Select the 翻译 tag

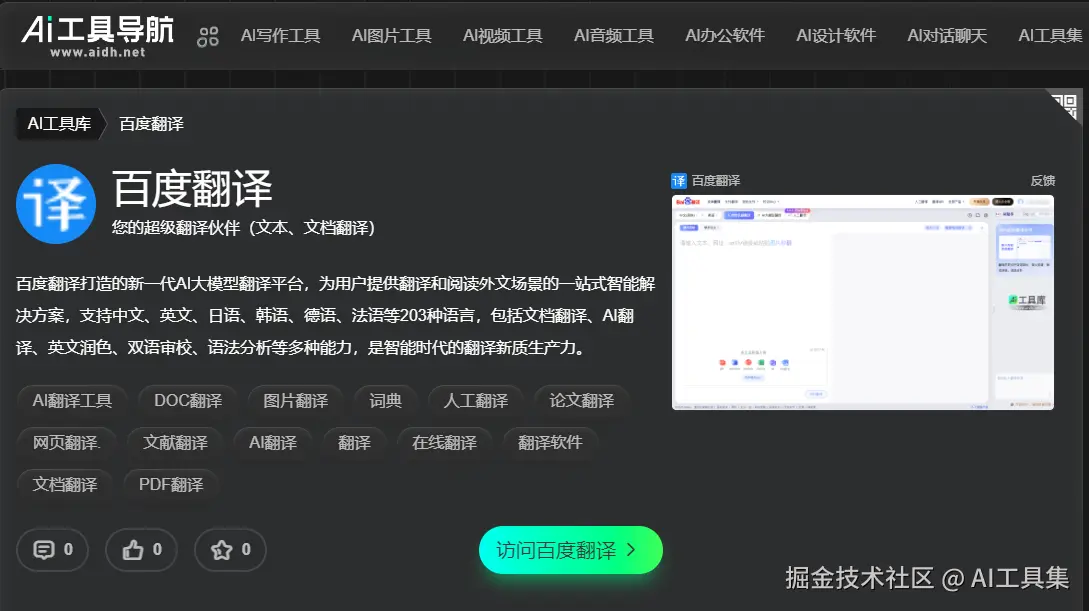[x=354, y=442]
